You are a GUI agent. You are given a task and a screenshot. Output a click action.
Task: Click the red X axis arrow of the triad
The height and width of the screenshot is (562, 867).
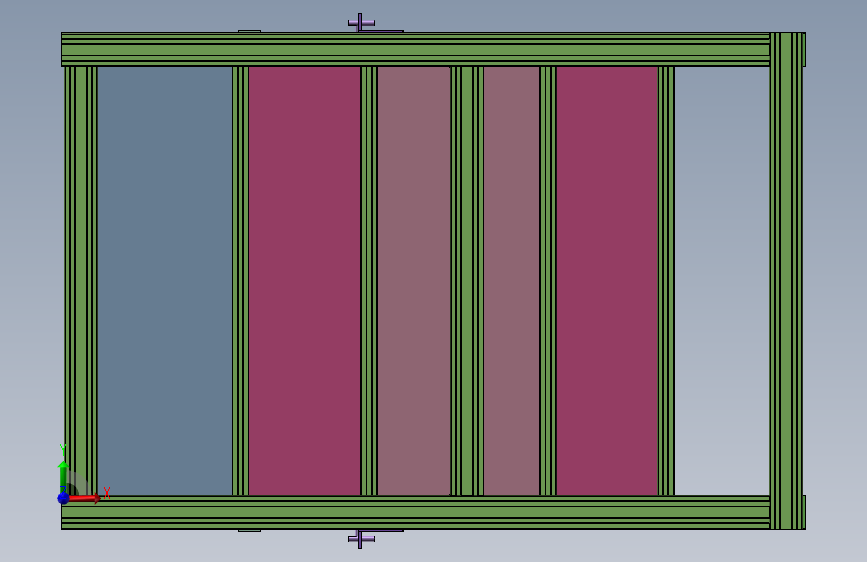click(86, 498)
